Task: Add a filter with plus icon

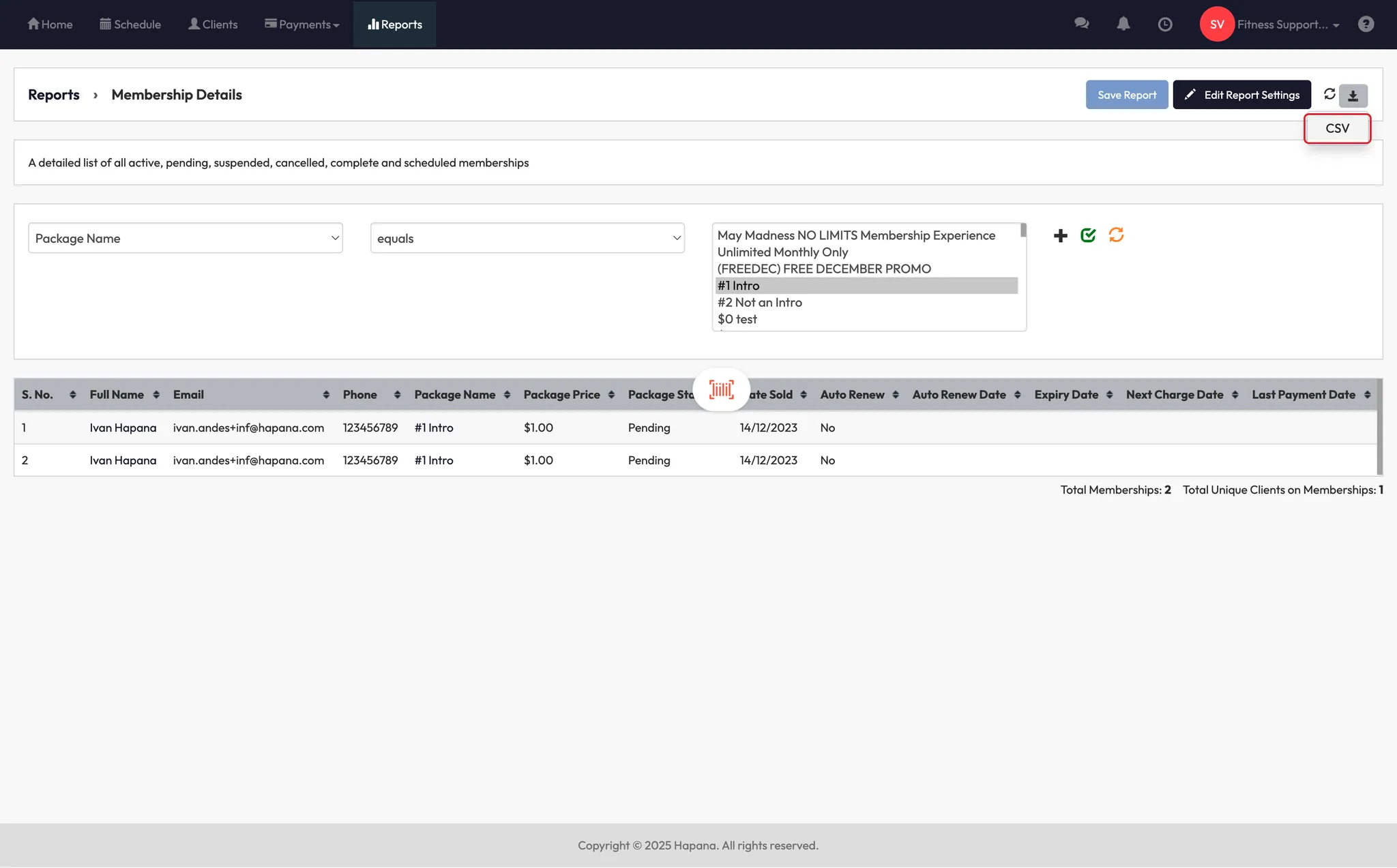Action: click(x=1061, y=236)
